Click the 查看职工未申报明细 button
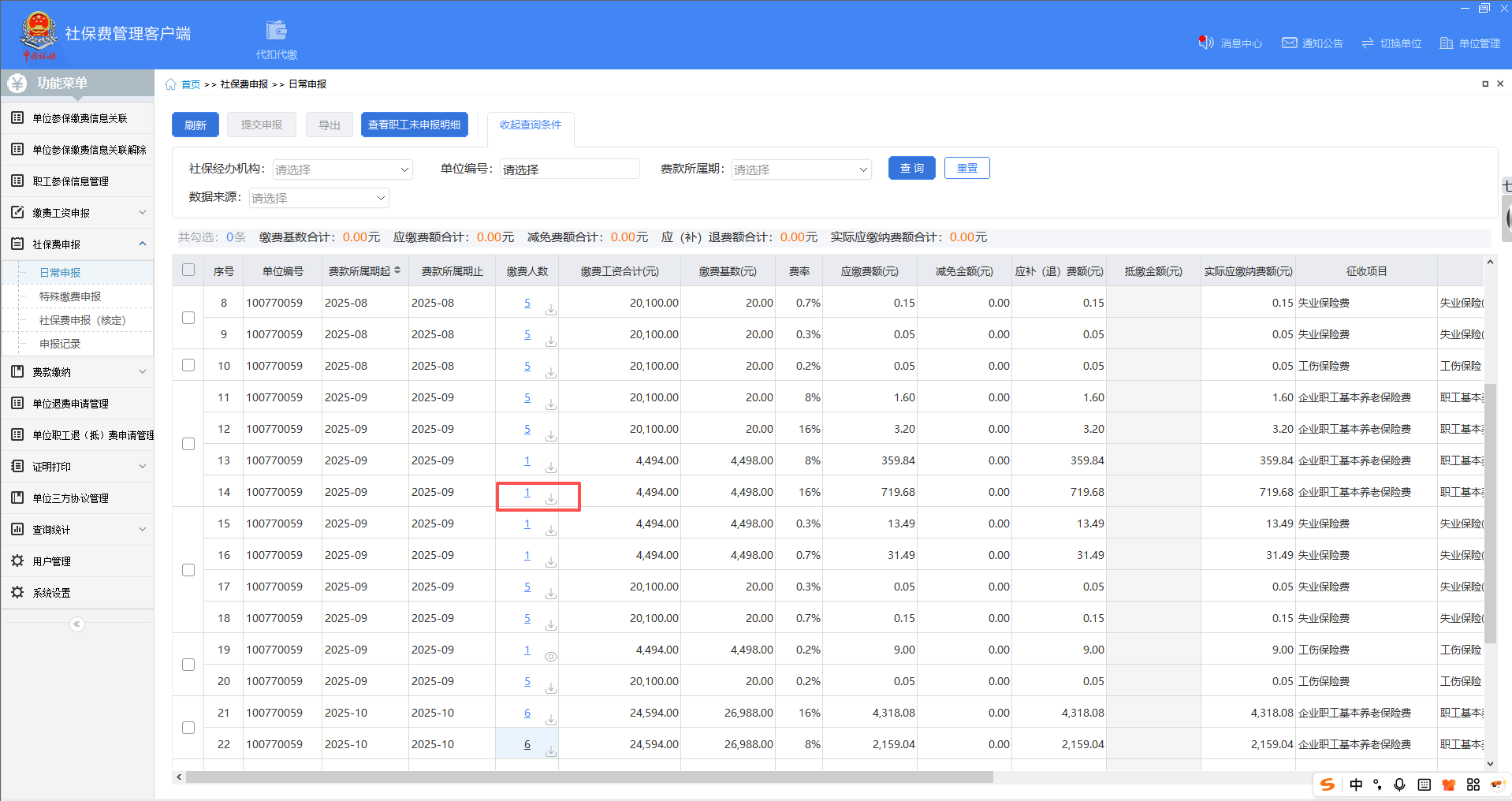1512x801 pixels. point(415,125)
